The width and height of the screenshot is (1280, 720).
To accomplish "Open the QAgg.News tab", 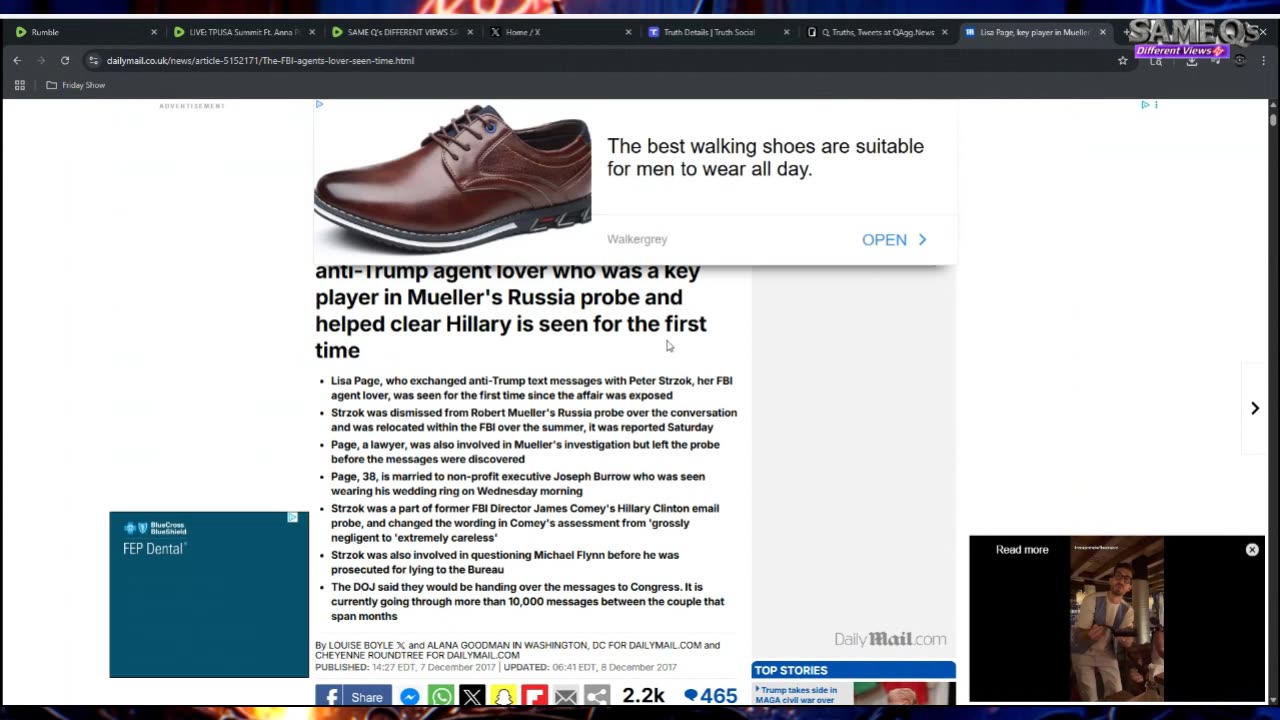I will [x=877, y=32].
